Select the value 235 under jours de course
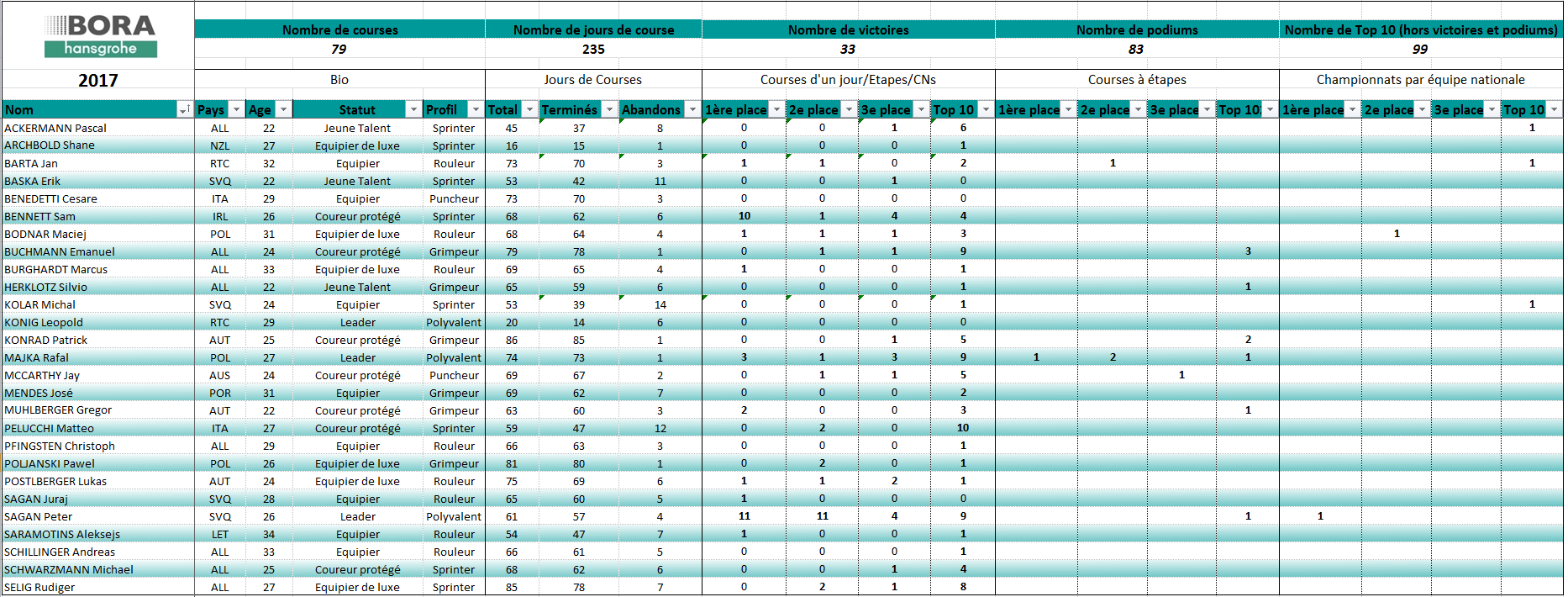 (x=593, y=49)
